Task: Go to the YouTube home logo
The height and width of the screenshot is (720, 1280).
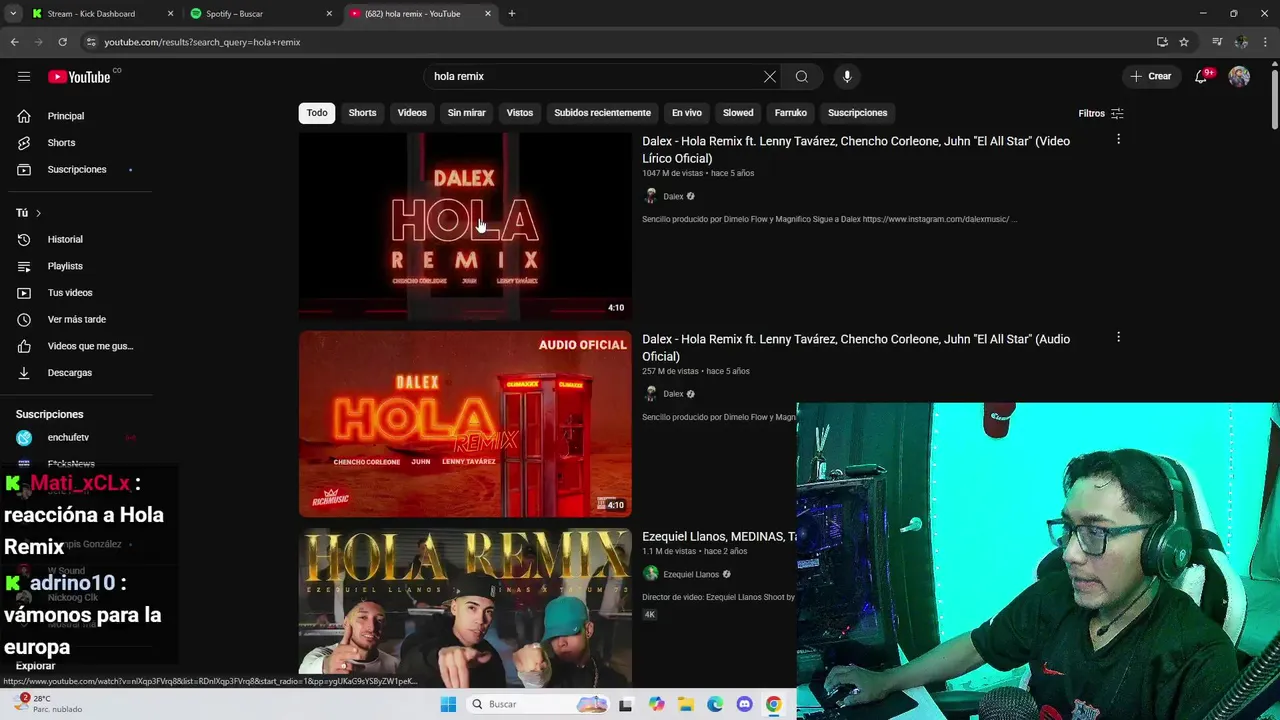Action: (x=79, y=77)
